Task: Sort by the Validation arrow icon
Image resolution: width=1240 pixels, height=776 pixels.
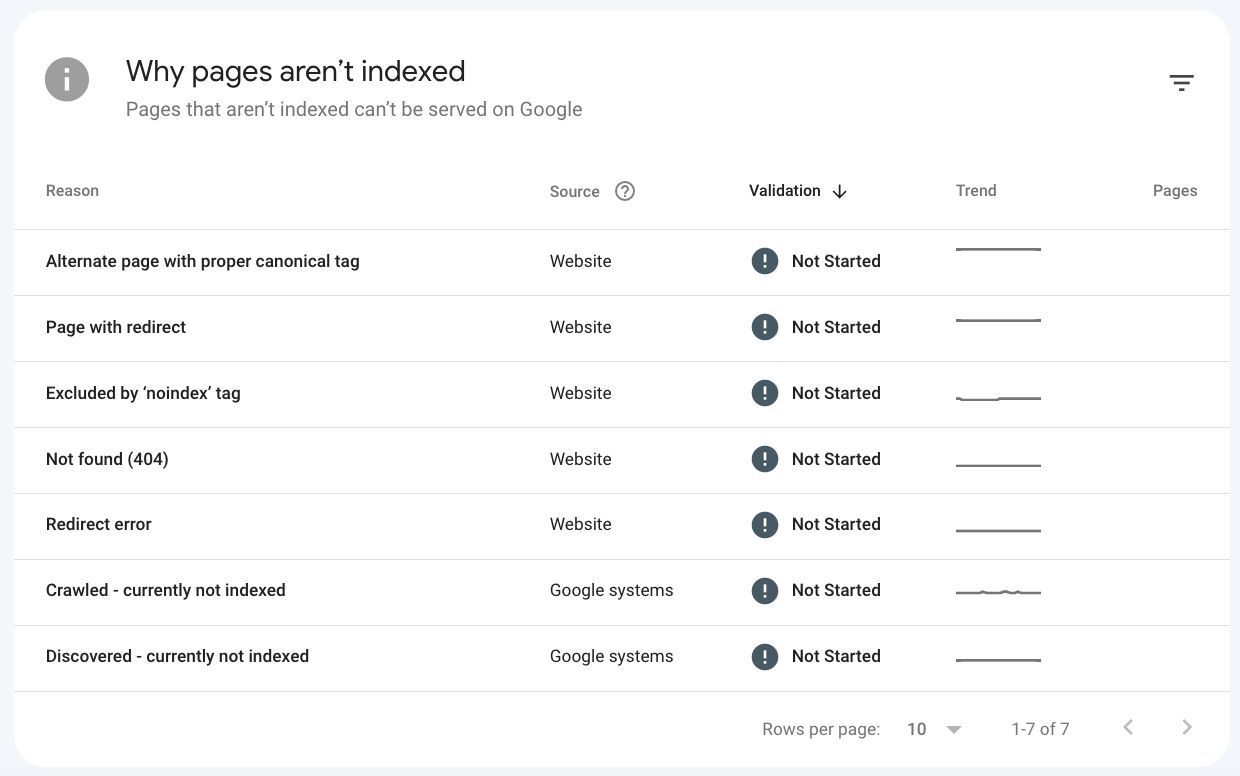Action: click(x=840, y=191)
